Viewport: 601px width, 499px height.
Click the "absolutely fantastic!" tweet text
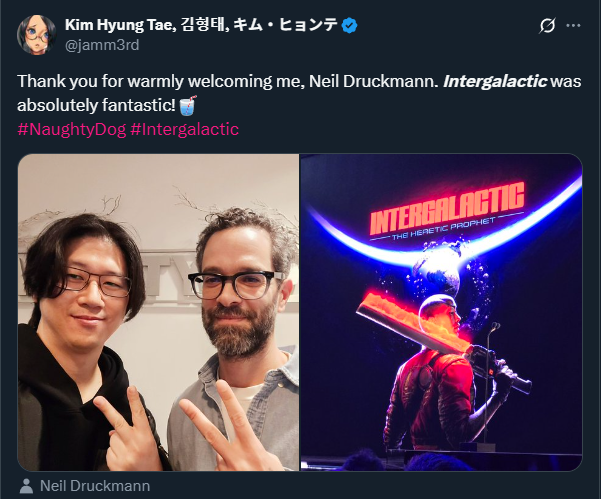tap(96, 105)
